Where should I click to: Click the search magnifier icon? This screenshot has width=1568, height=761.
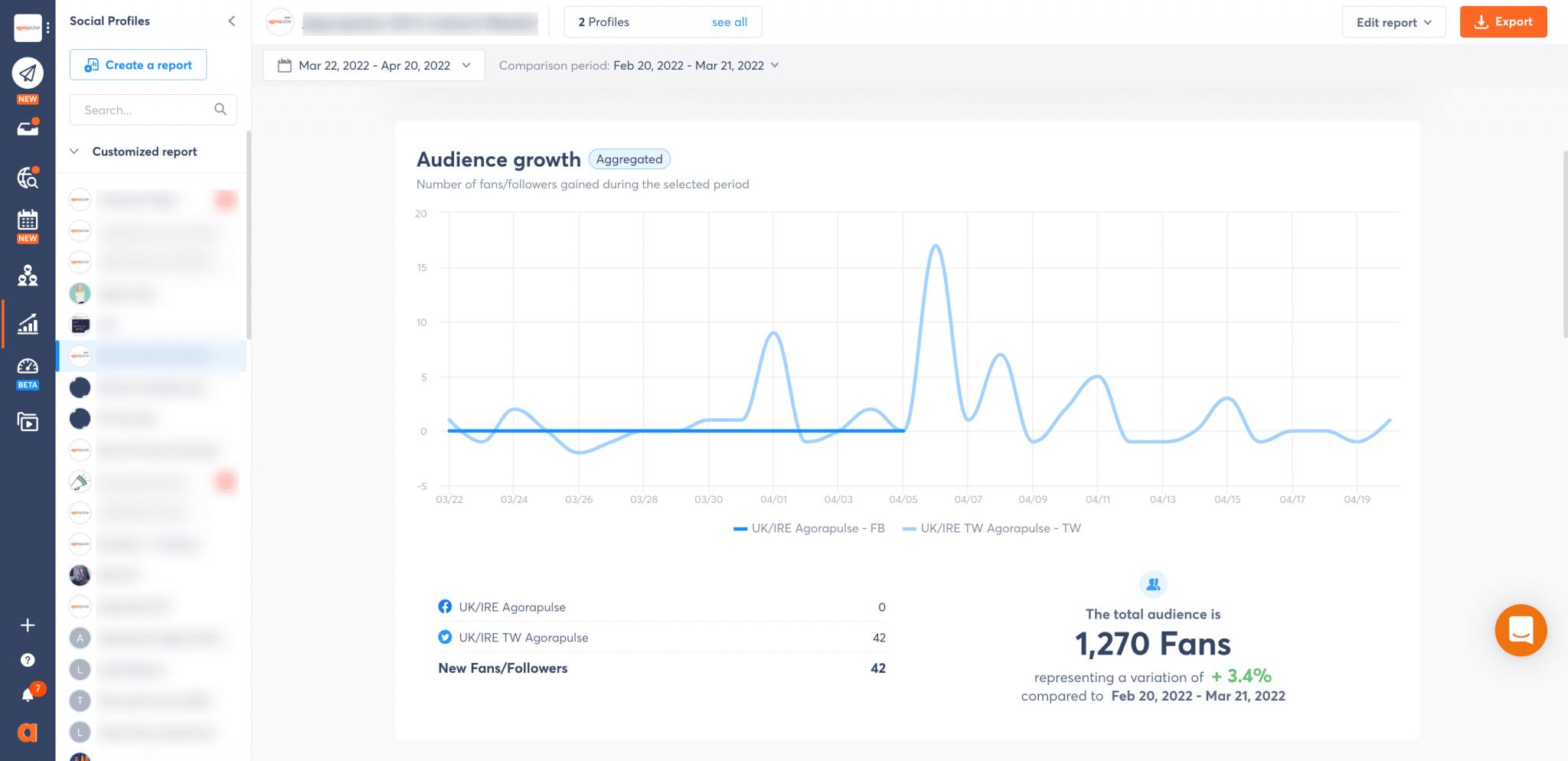(x=220, y=109)
